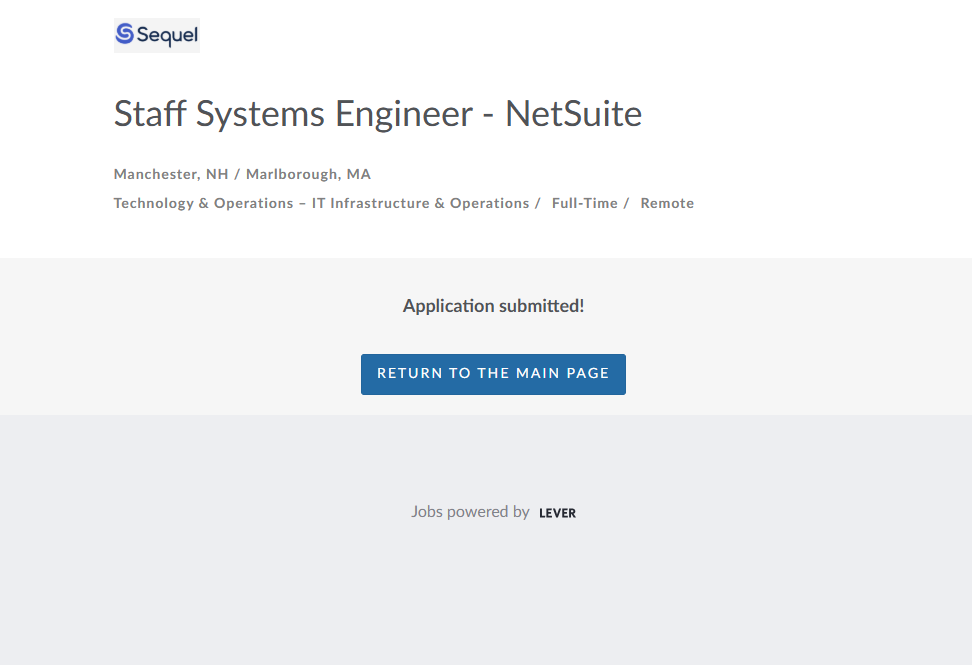Click the word 'RETURN' on the blue button
This screenshot has width=972, height=665.
410,373
